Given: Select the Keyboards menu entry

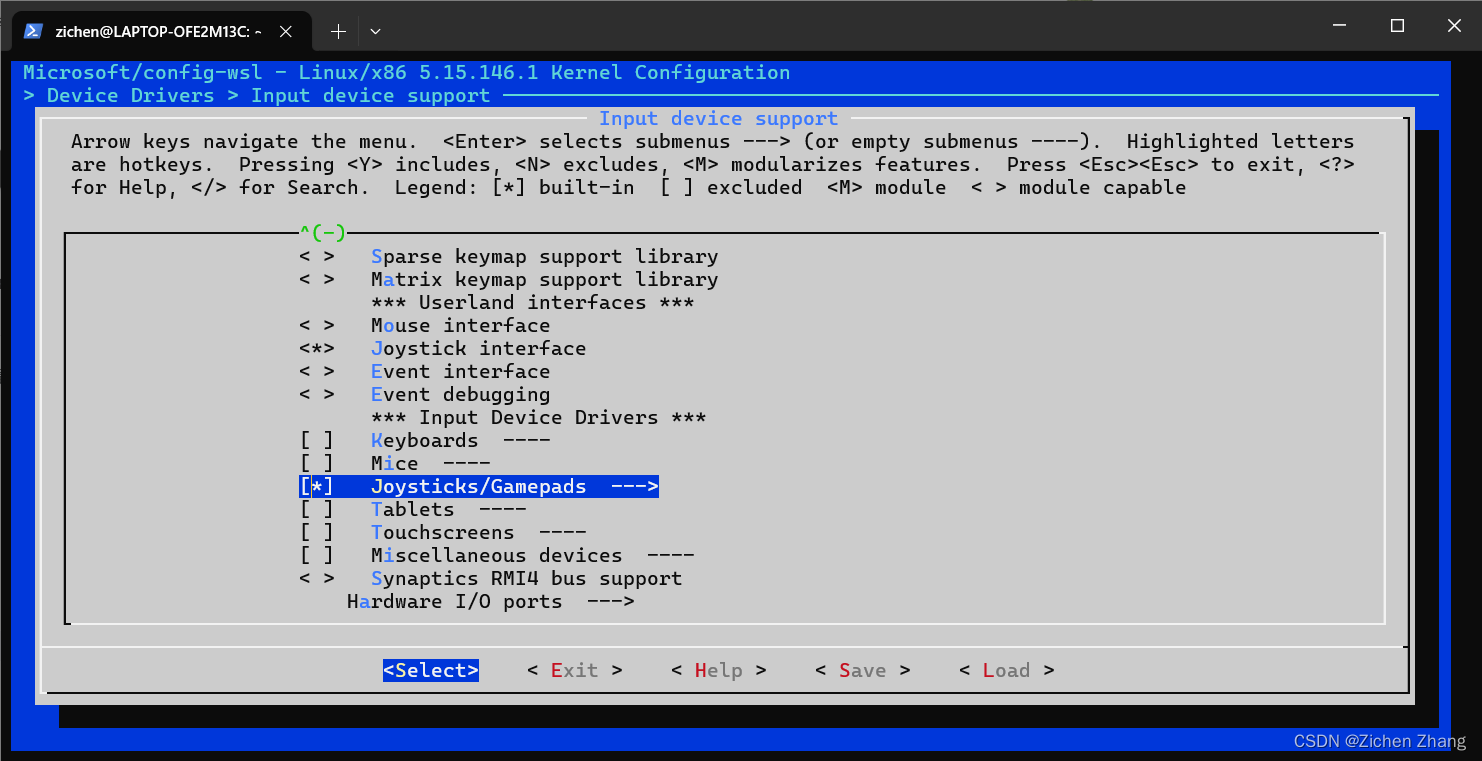Looking at the screenshot, I should point(424,441).
